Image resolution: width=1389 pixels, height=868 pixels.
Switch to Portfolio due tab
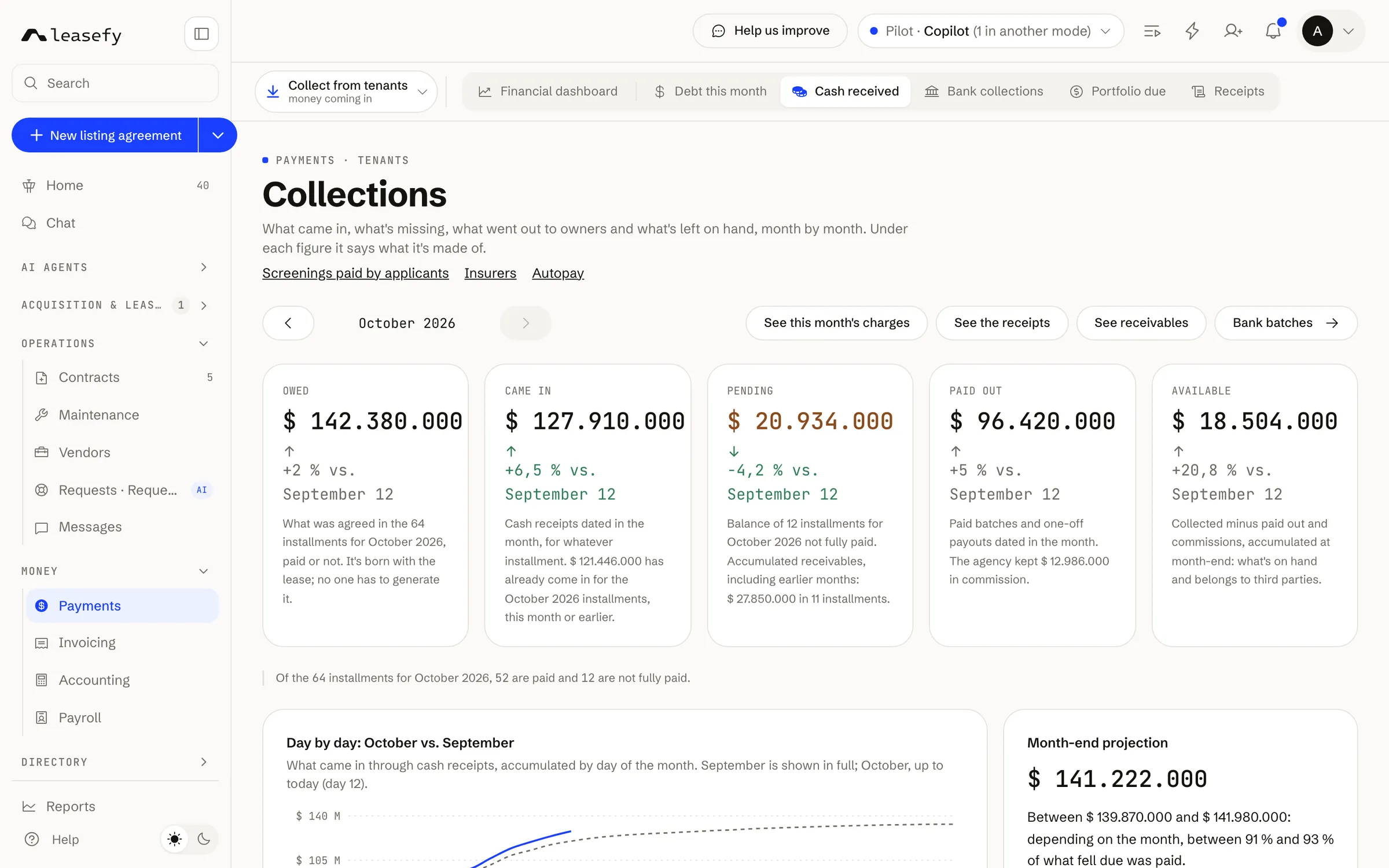pyautogui.click(x=1118, y=91)
